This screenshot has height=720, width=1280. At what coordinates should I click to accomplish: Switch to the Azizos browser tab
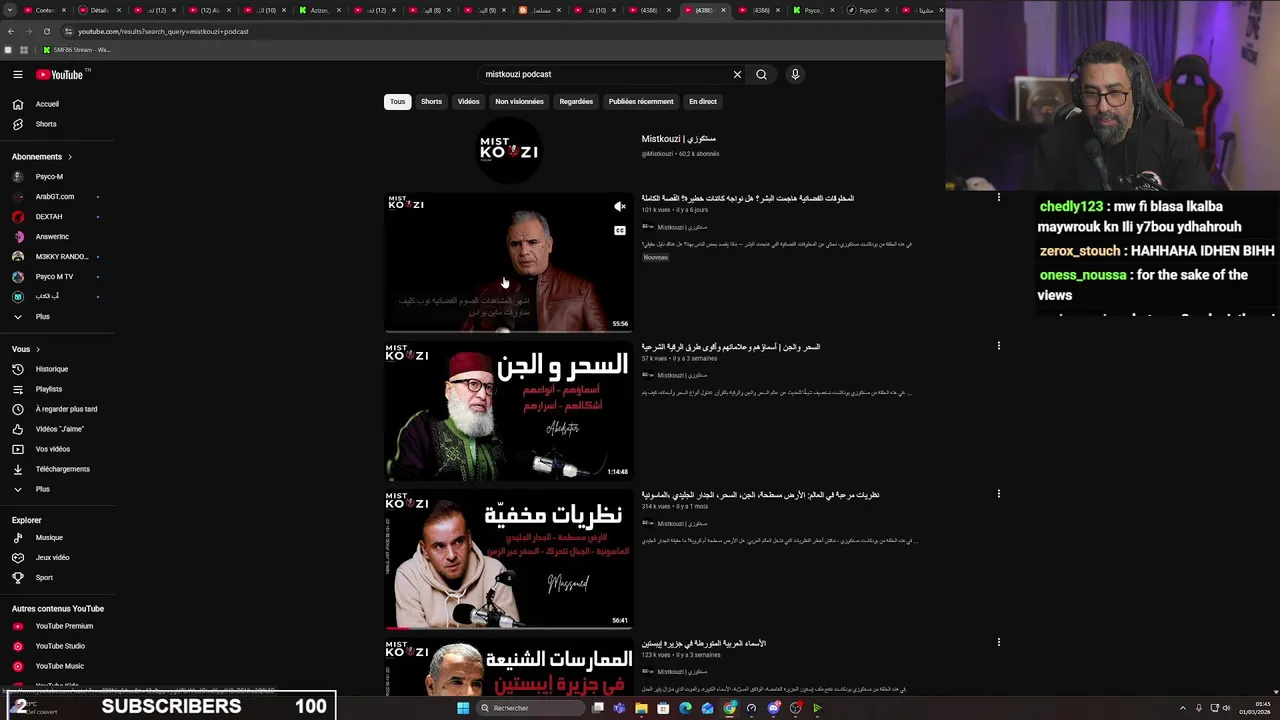coord(320,10)
